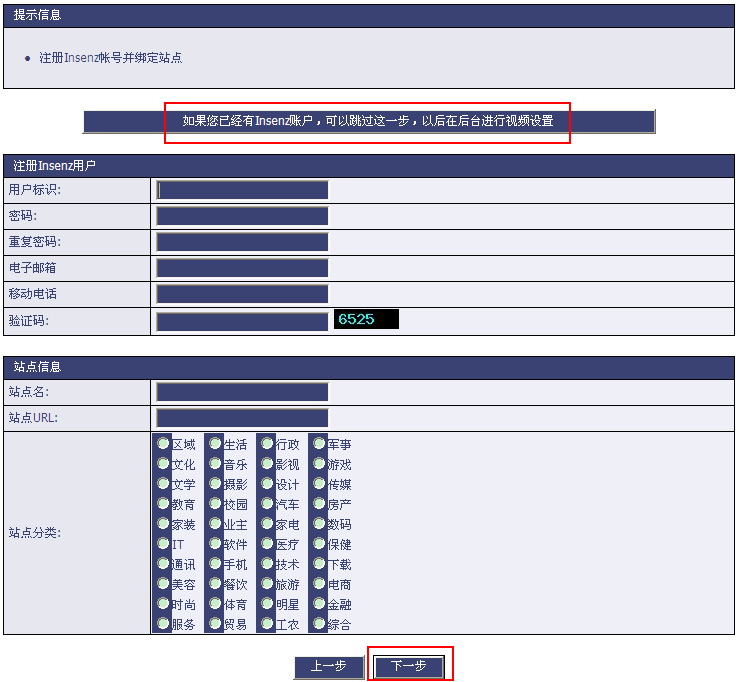Pick 汽车 as the site category
The width and height of the screenshot is (738, 682).
267,504
